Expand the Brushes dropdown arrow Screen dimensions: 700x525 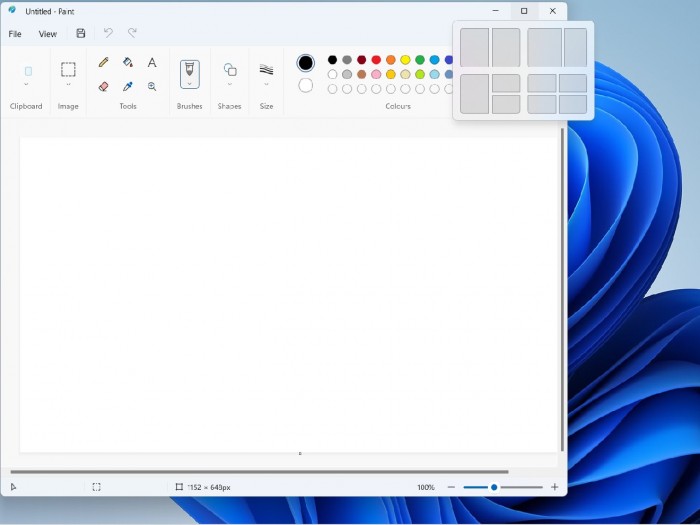(x=189, y=85)
